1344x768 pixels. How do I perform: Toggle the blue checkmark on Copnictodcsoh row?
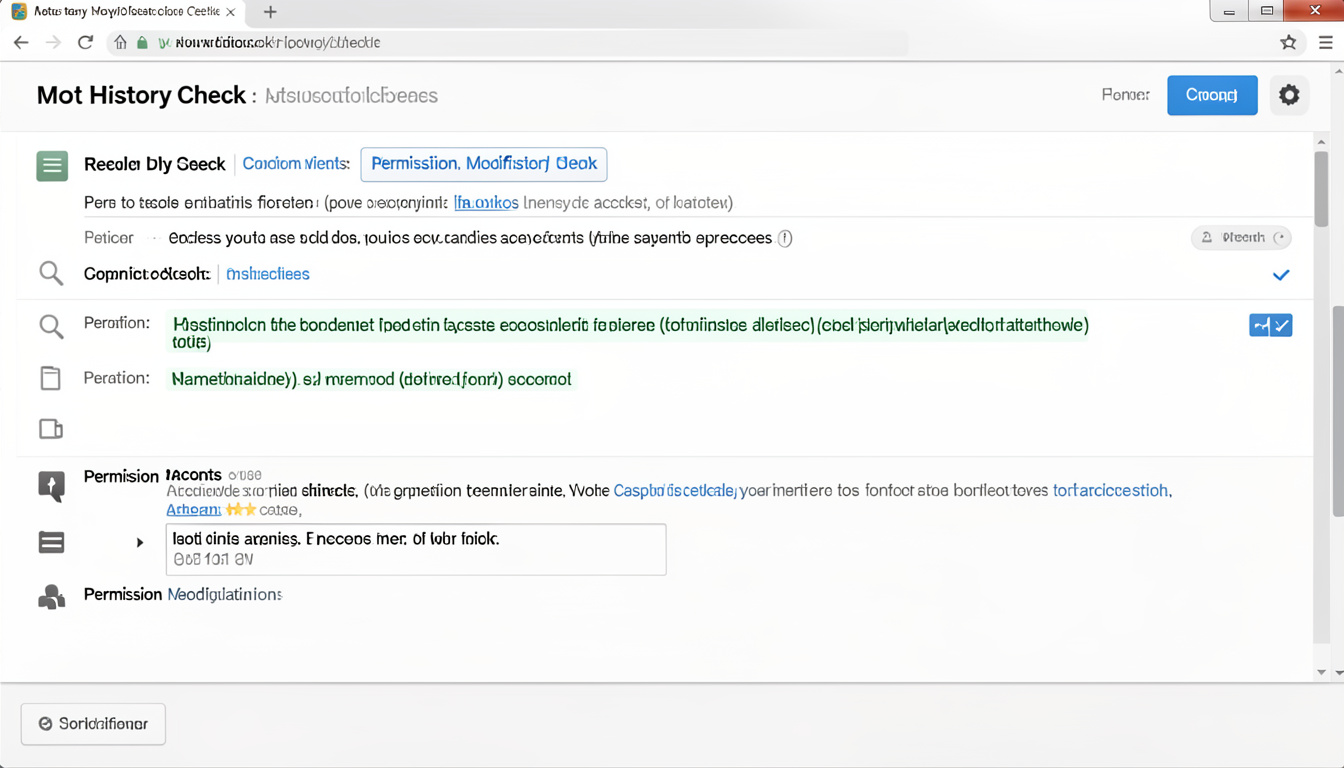point(1280,275)
